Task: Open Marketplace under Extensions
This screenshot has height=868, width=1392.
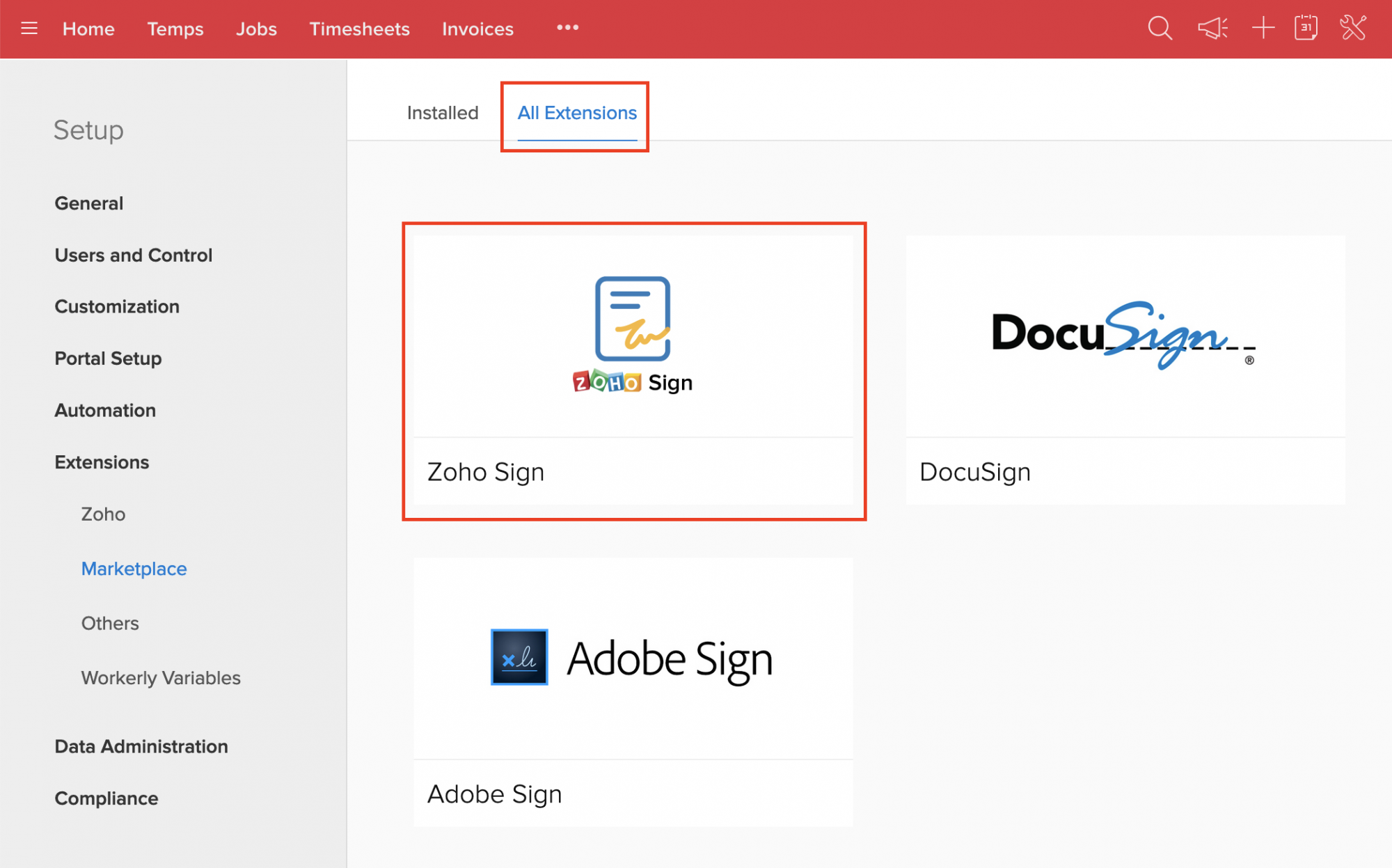Action: [x=134, y=569]
